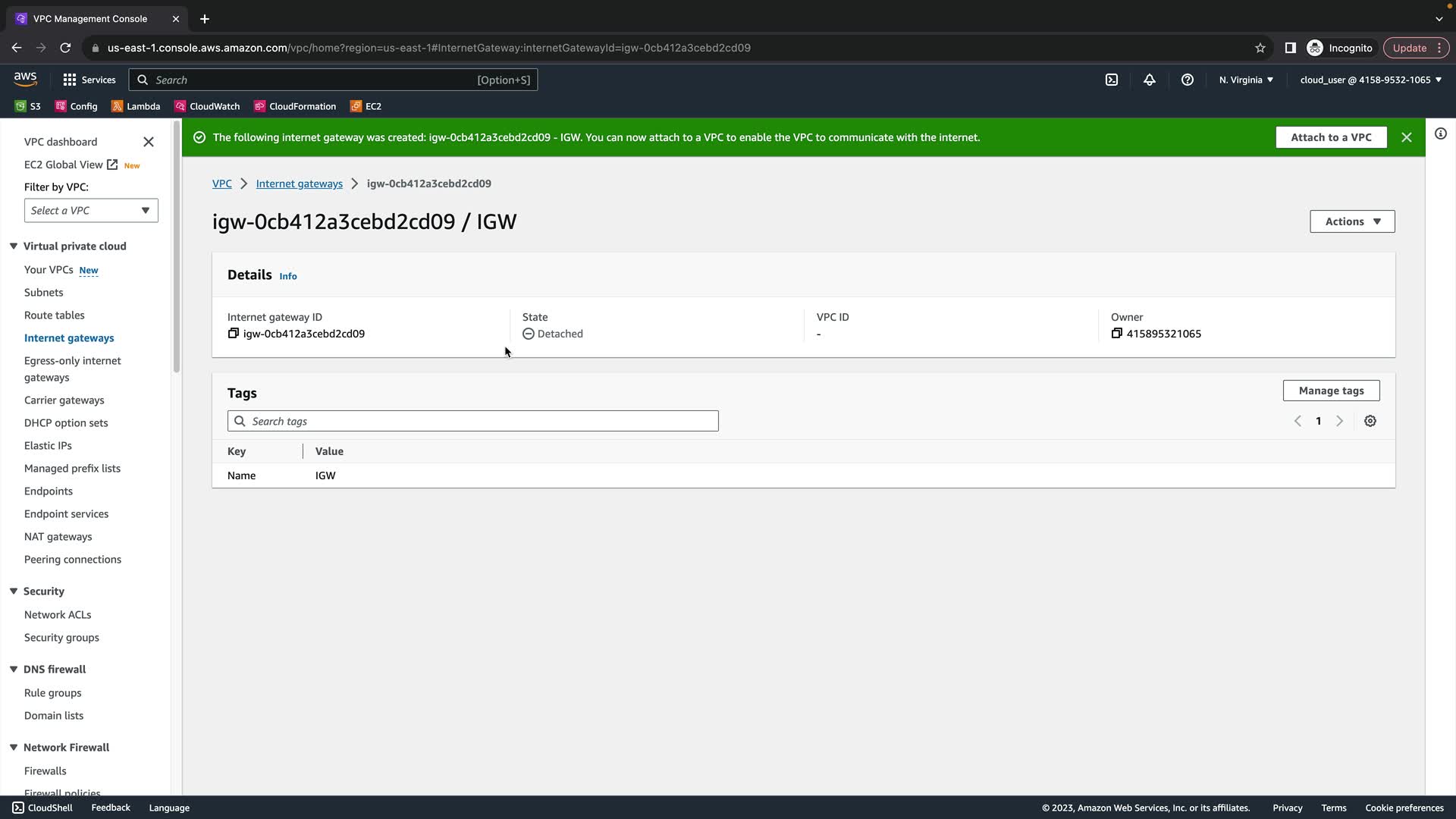Dismiss the green success banner
The height and width of the screenshot is (819, 1456).
(1406, 137)
